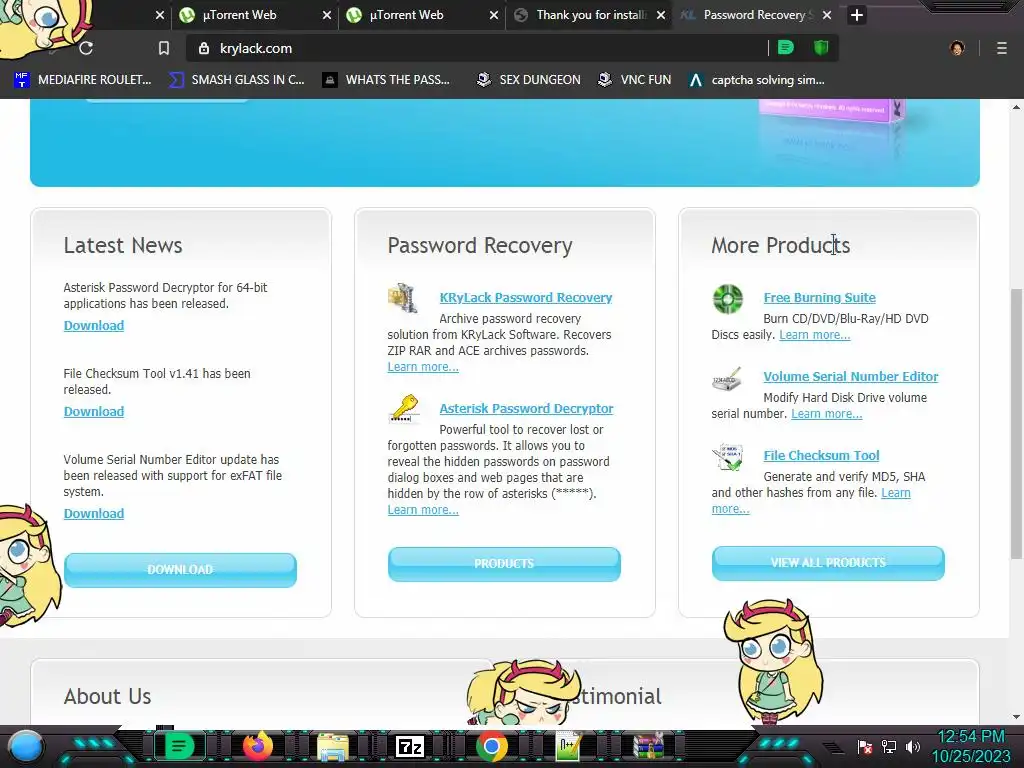Click the File Checksum Tool icon
1024x768 pixels.
point(728,457)
